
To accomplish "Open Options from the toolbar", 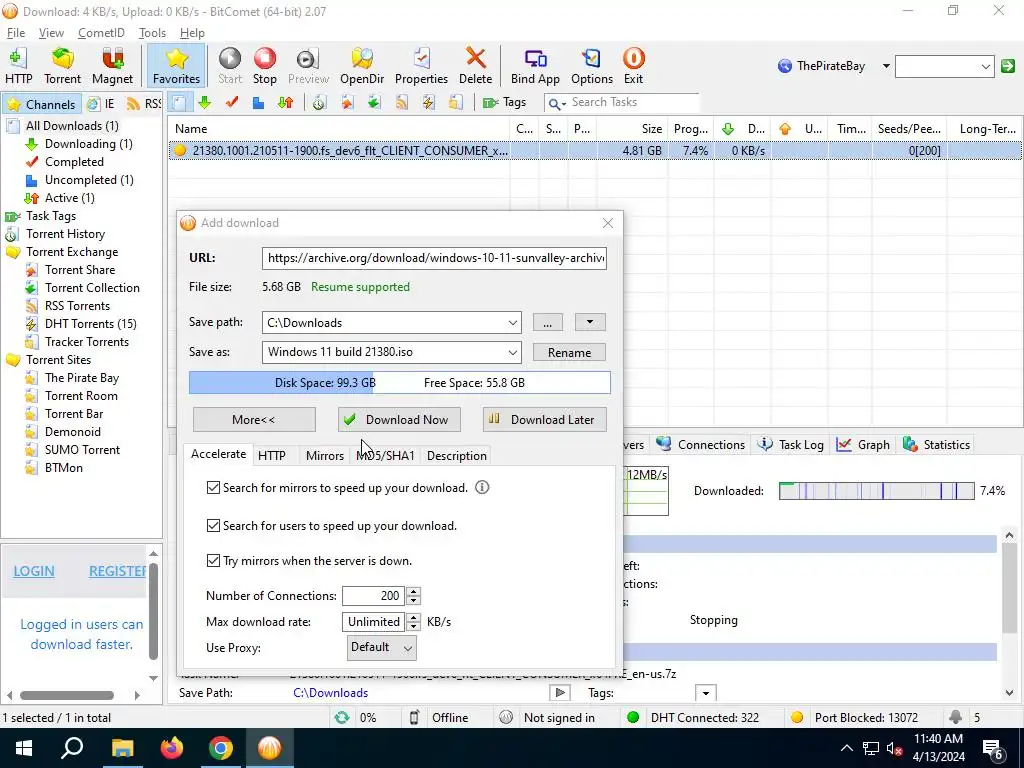I will click(x=592, y=66).
